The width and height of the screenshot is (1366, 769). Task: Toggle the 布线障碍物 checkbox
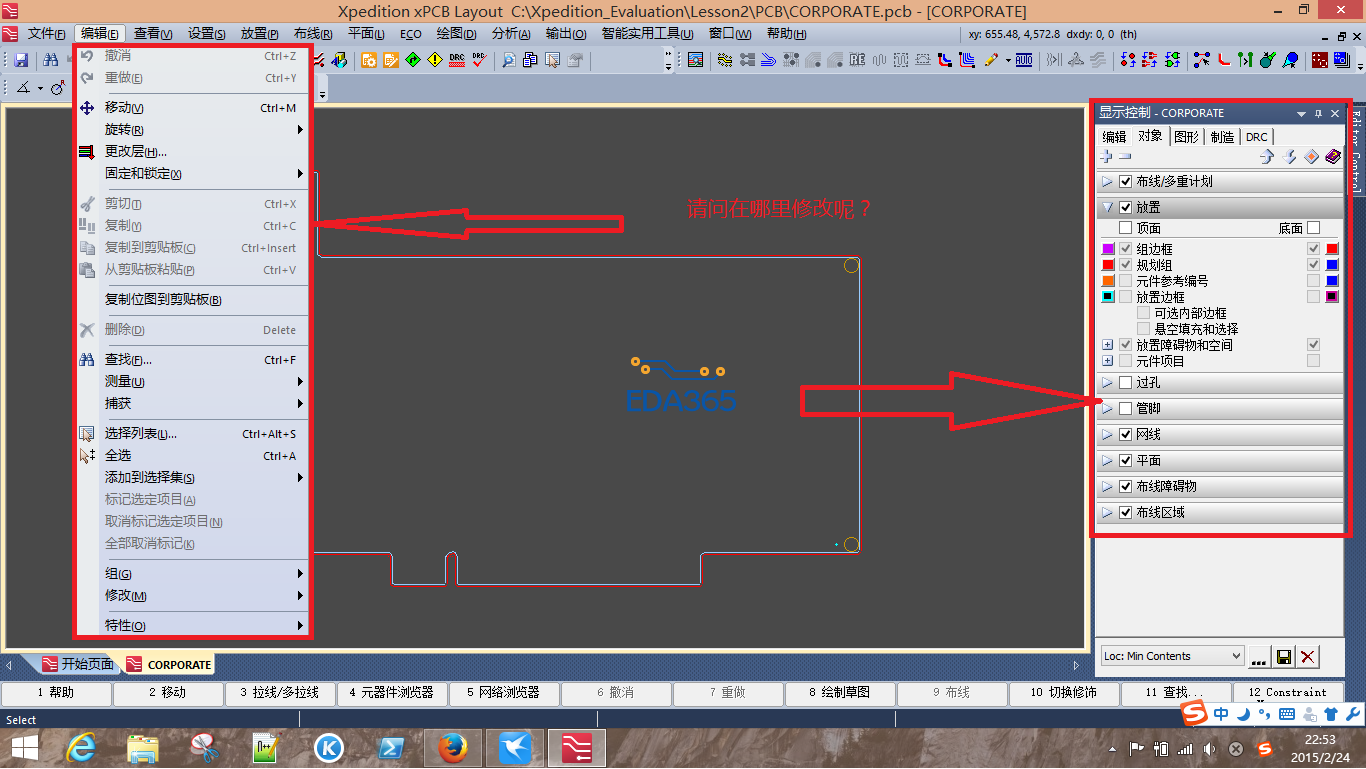tap(1126, 487)
